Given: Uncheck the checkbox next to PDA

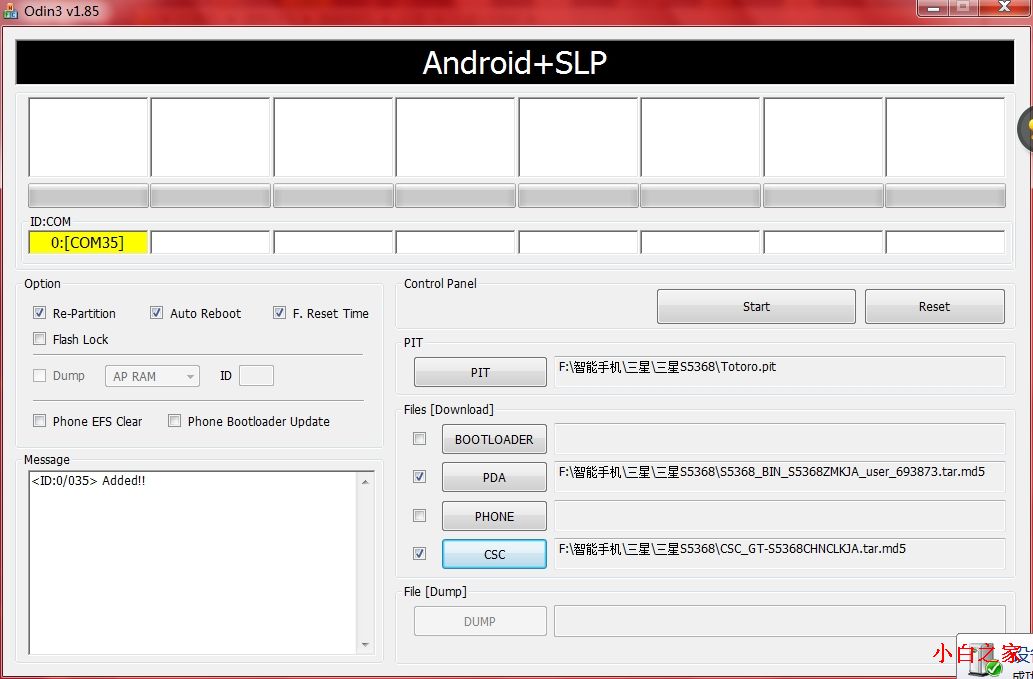Looking at the screenshot, I should pos(419,477).
